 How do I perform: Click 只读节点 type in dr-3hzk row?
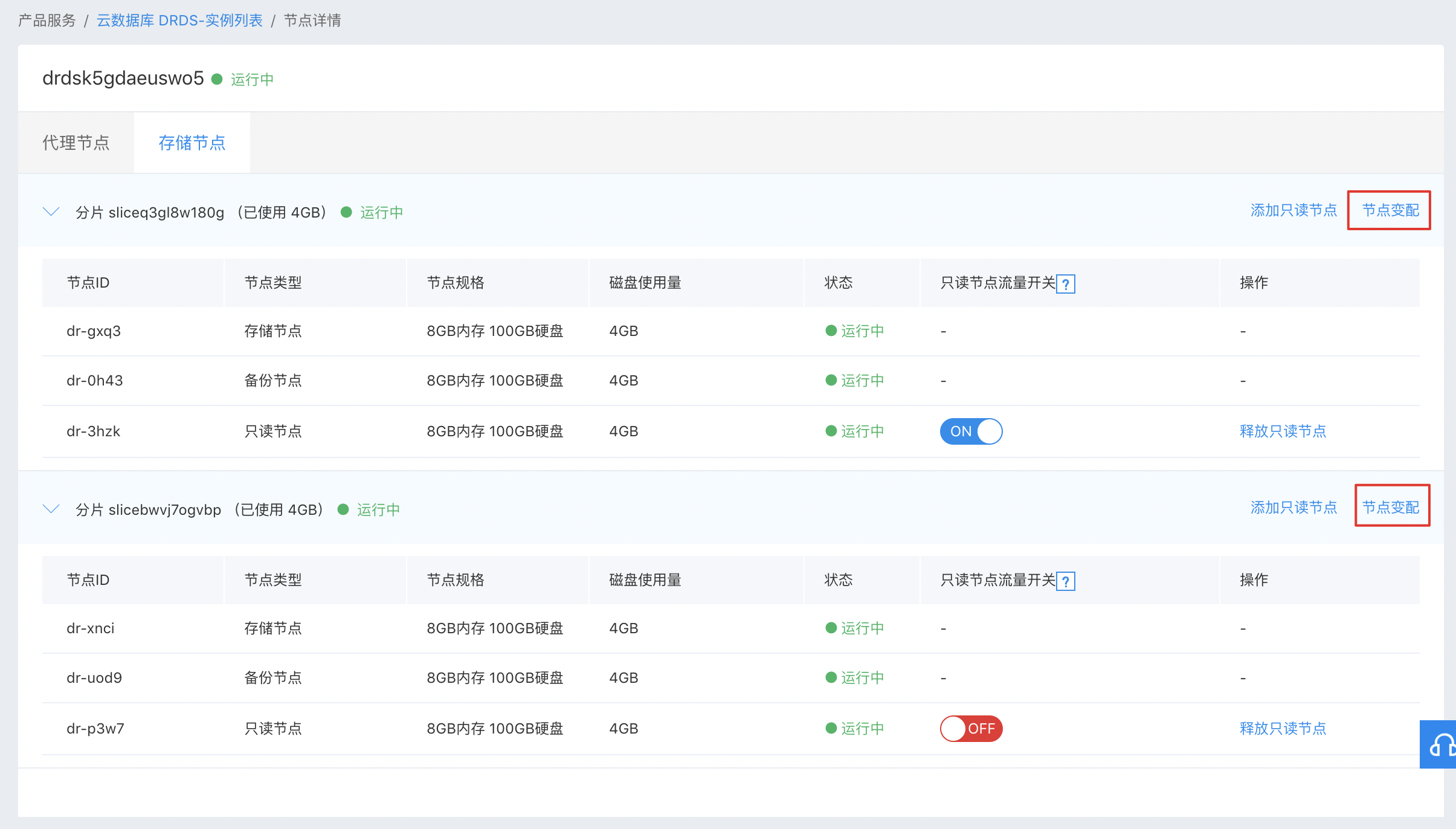273,431
